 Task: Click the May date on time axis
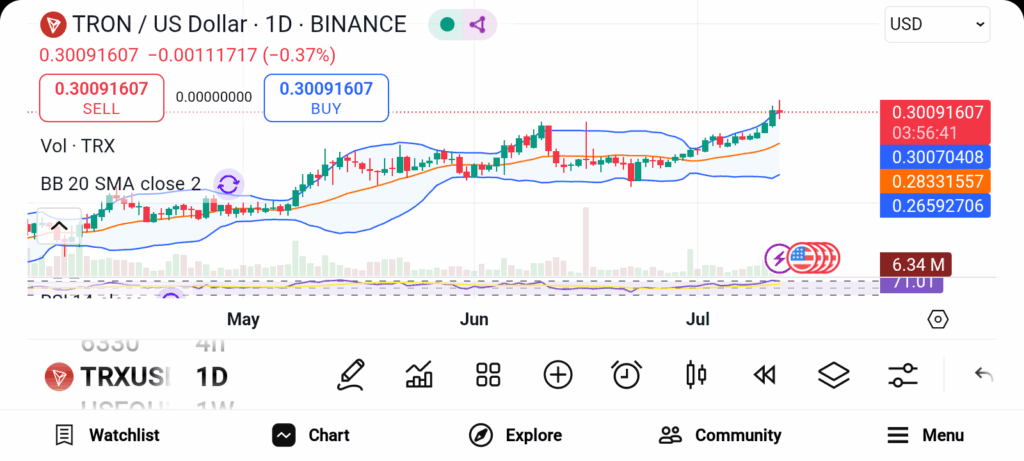pyautogui.click(x=243, y=319)
